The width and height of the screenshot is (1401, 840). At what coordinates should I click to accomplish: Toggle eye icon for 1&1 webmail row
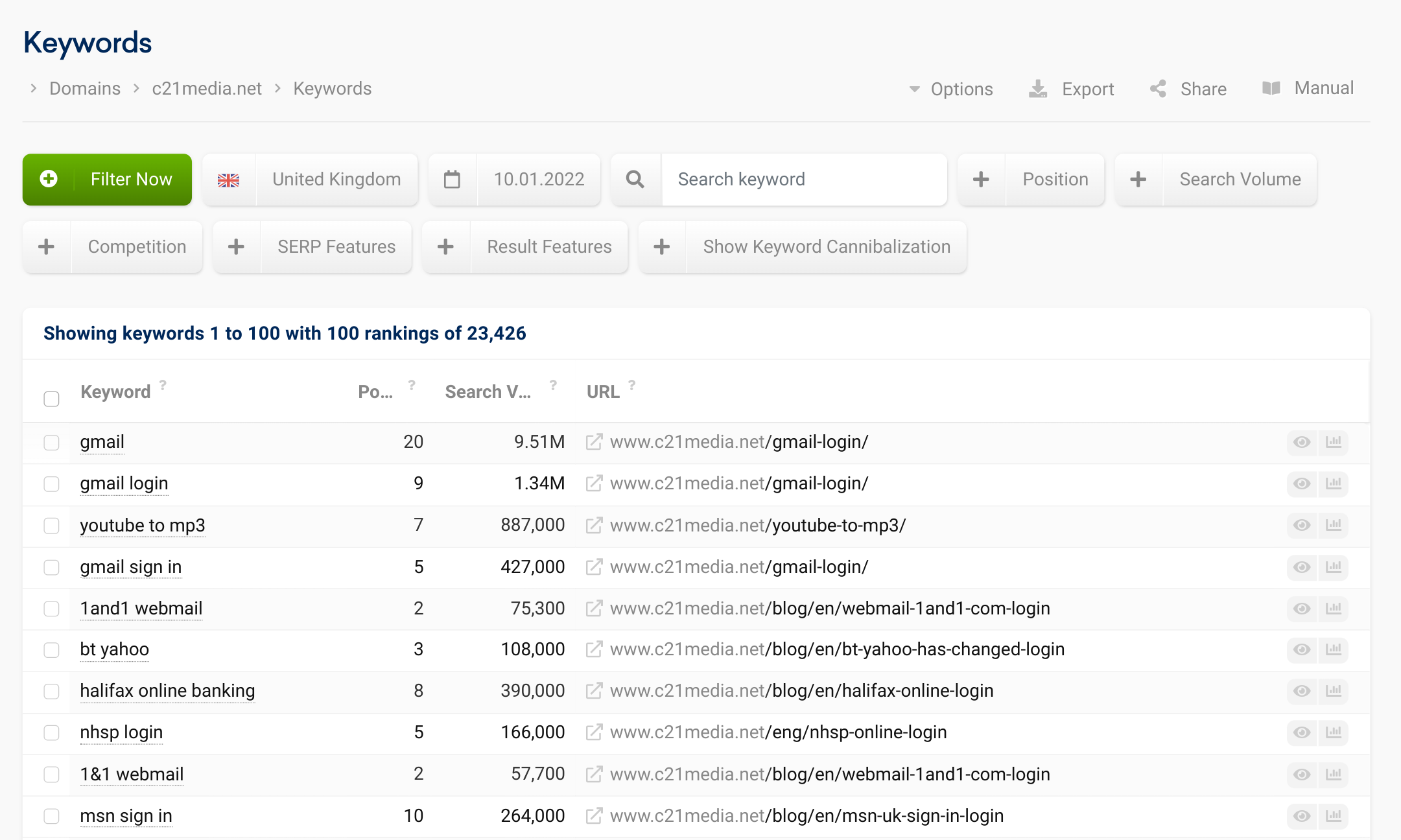(x=1302, y=775)
